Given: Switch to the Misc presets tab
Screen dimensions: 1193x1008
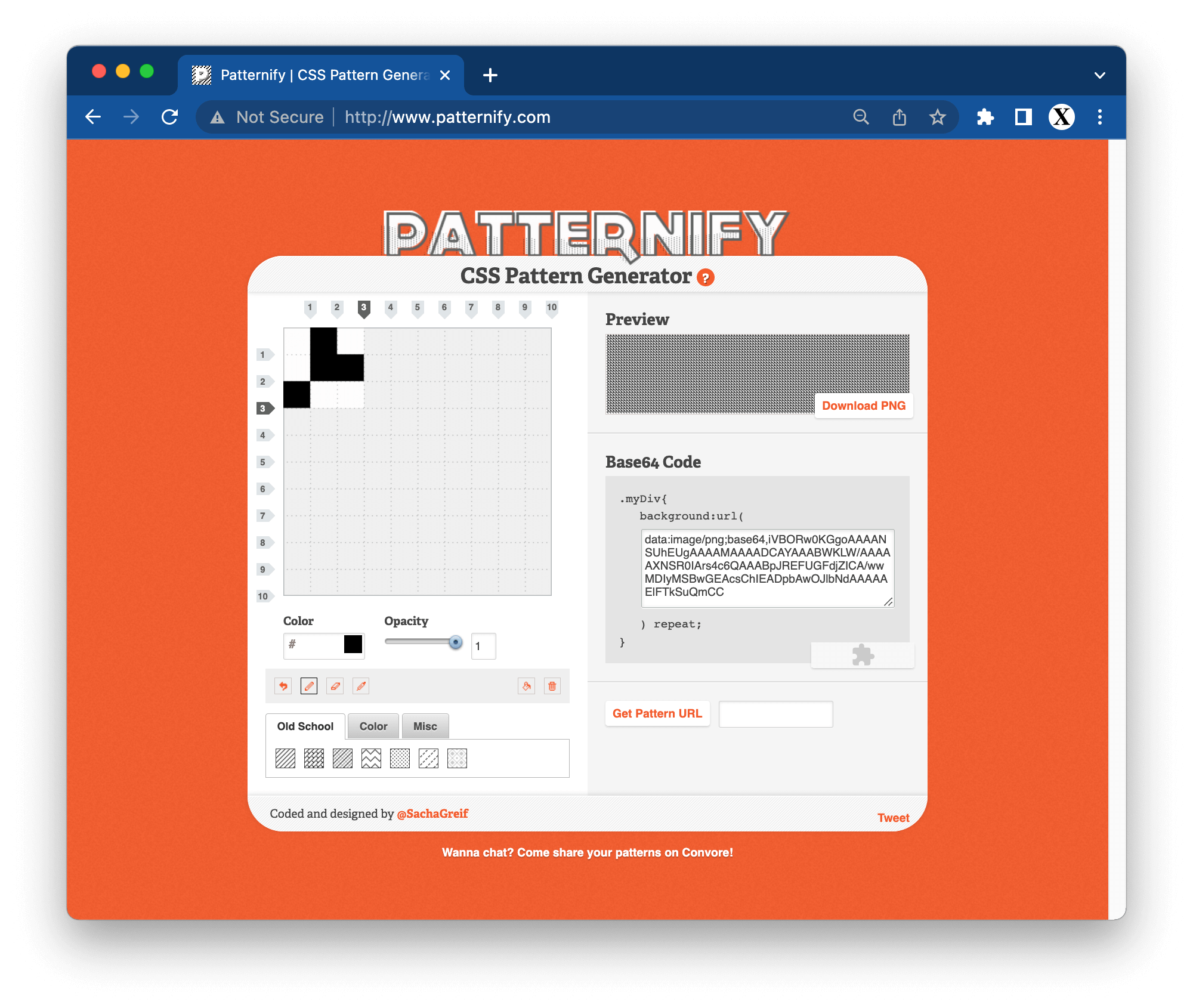Looking at the screenshot, I should tap(425, 726).
